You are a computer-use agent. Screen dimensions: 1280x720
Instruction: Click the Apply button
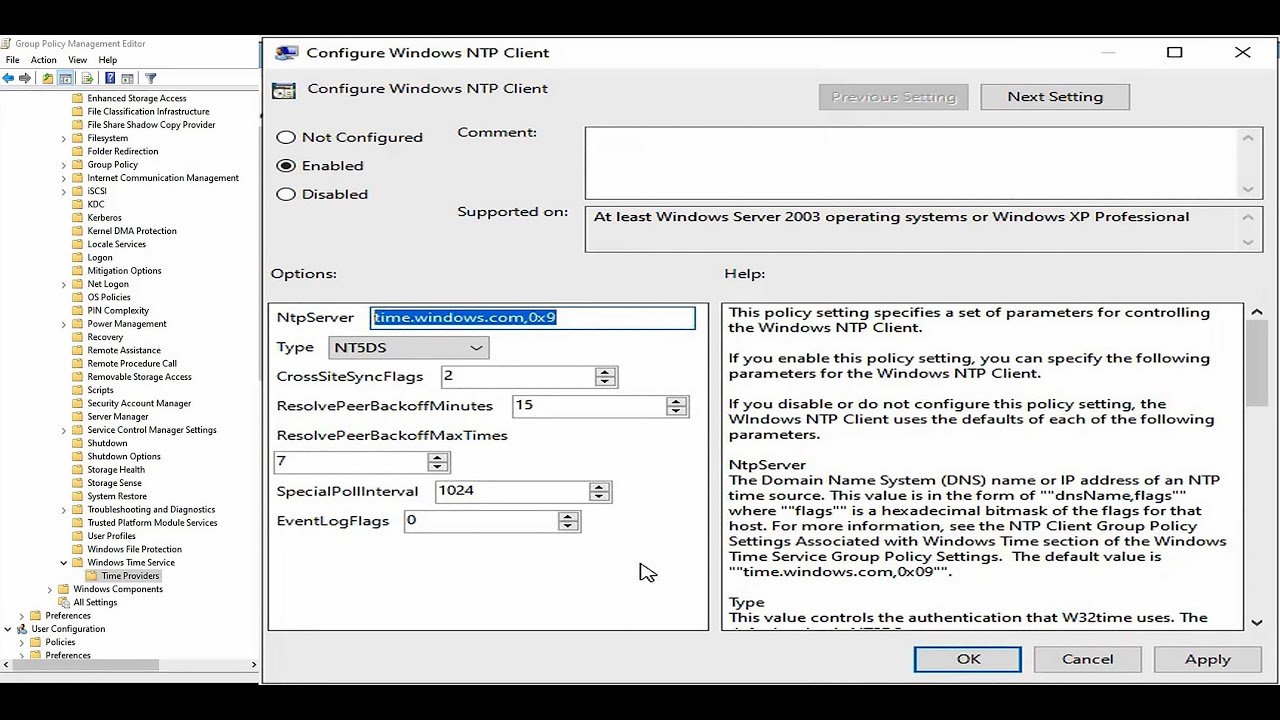click(x=1207, y=659)
